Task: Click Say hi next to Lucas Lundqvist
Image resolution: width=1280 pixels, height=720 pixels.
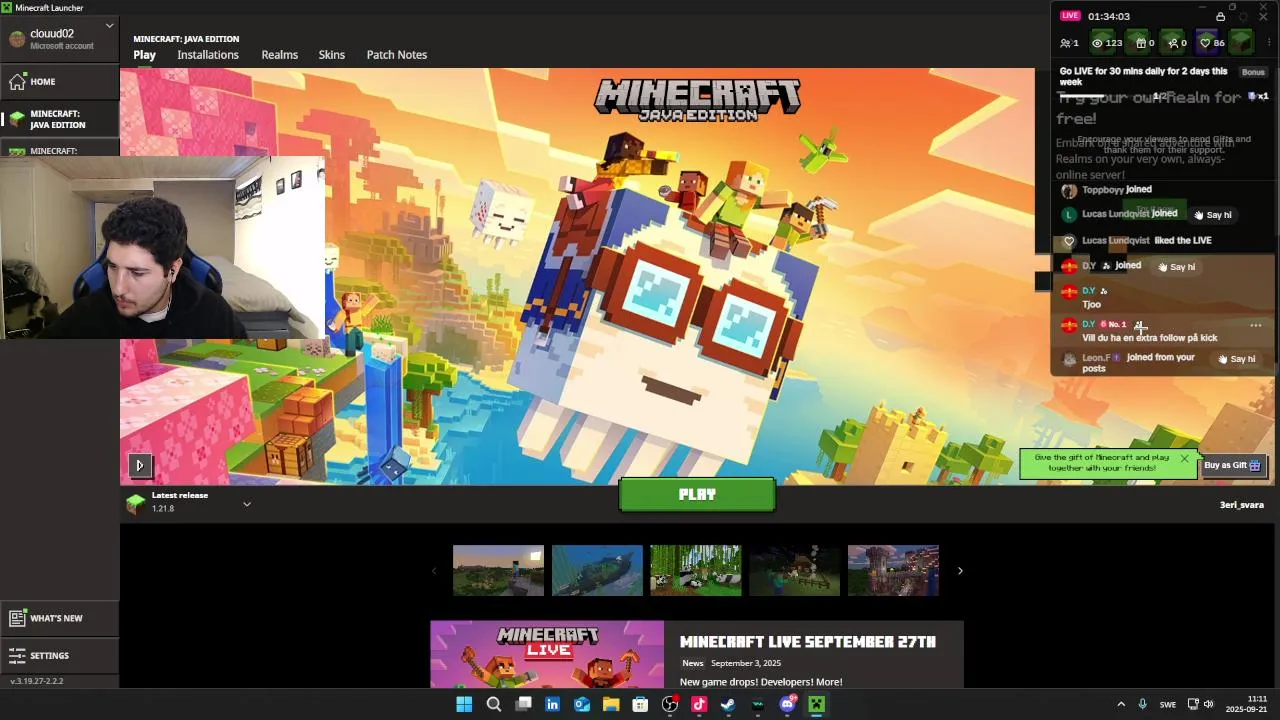Action: pyautogui.click(x=1213, y=215)
